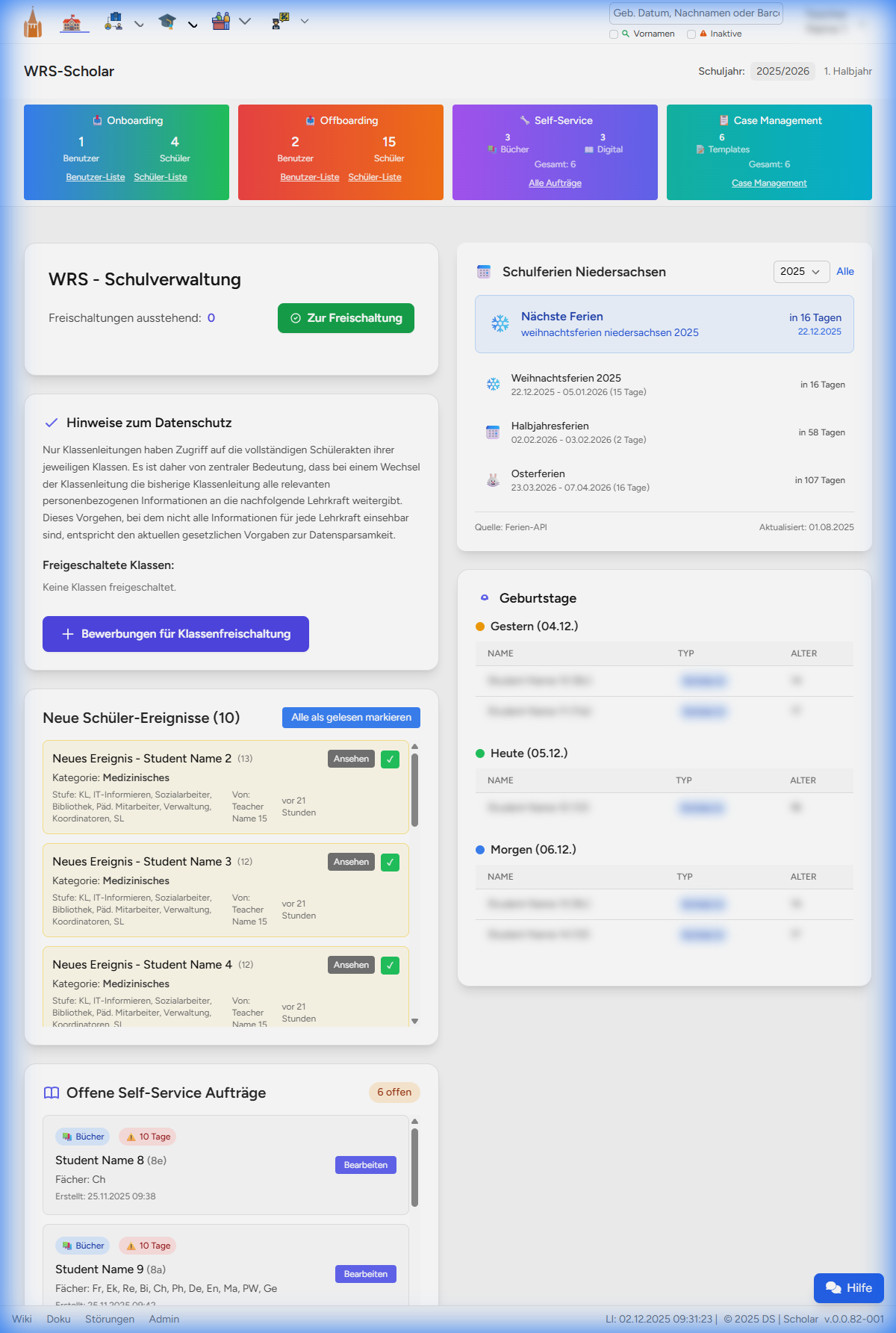896x1333 pixels.
Task: Click the Datenschutz checkmark icon
Action: (52, 423)
